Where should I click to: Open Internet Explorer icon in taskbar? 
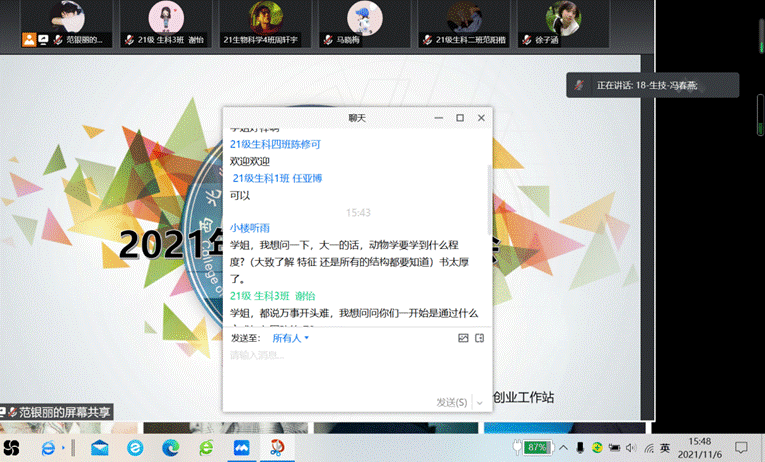click(x=47, y=447)
